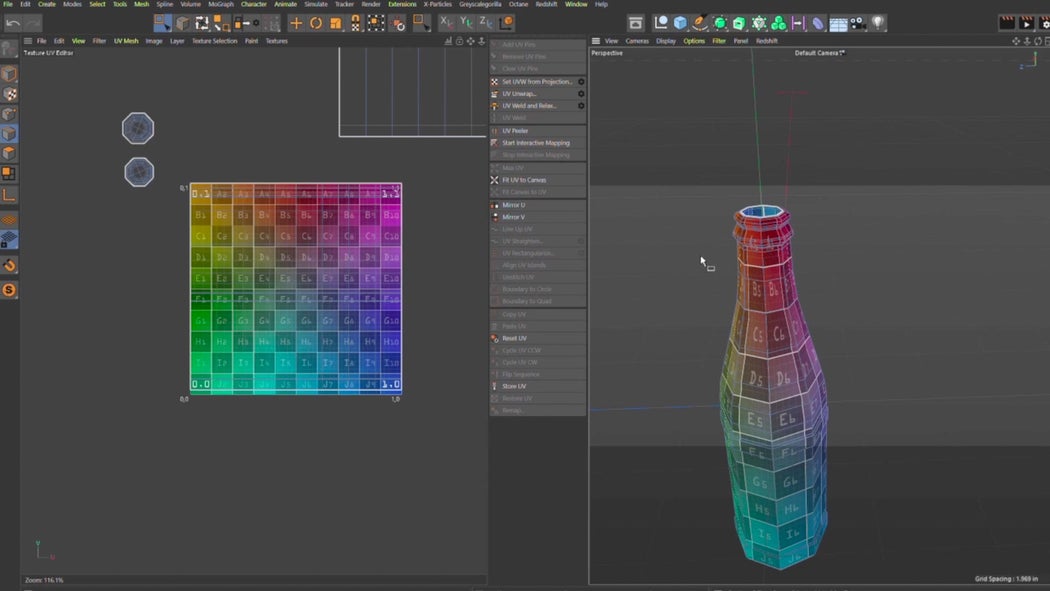Open the MoGraph menu
The image size is (1050, 591).
tap(219, 4)
